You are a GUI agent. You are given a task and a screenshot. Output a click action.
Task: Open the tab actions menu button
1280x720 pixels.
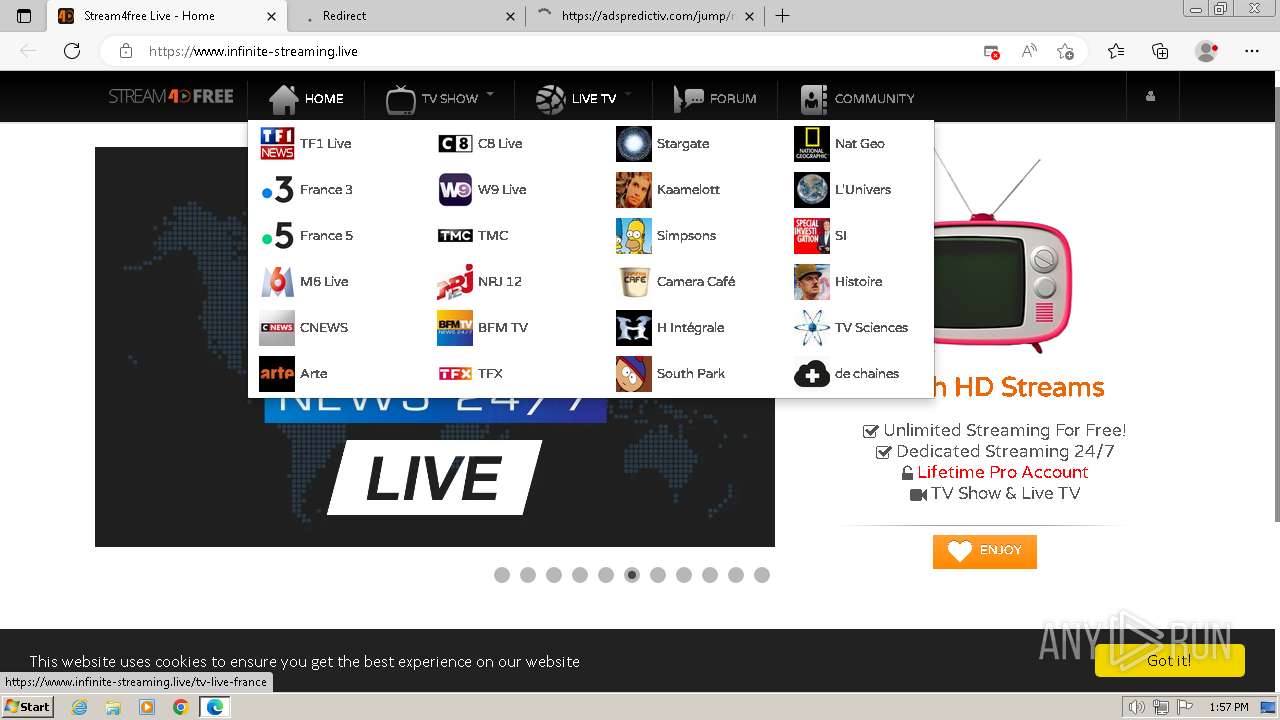point(24,16)
